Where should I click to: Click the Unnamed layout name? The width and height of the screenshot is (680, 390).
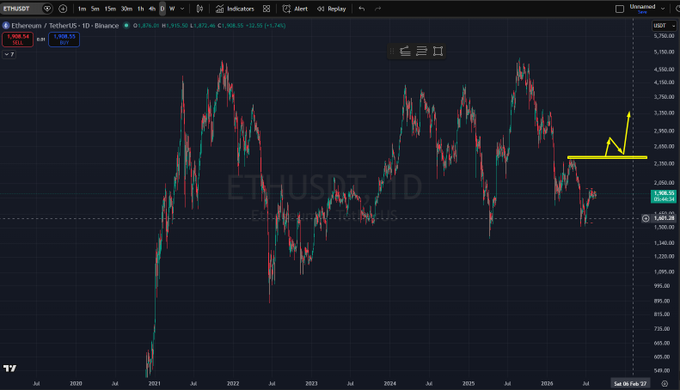tap(642, 7)
